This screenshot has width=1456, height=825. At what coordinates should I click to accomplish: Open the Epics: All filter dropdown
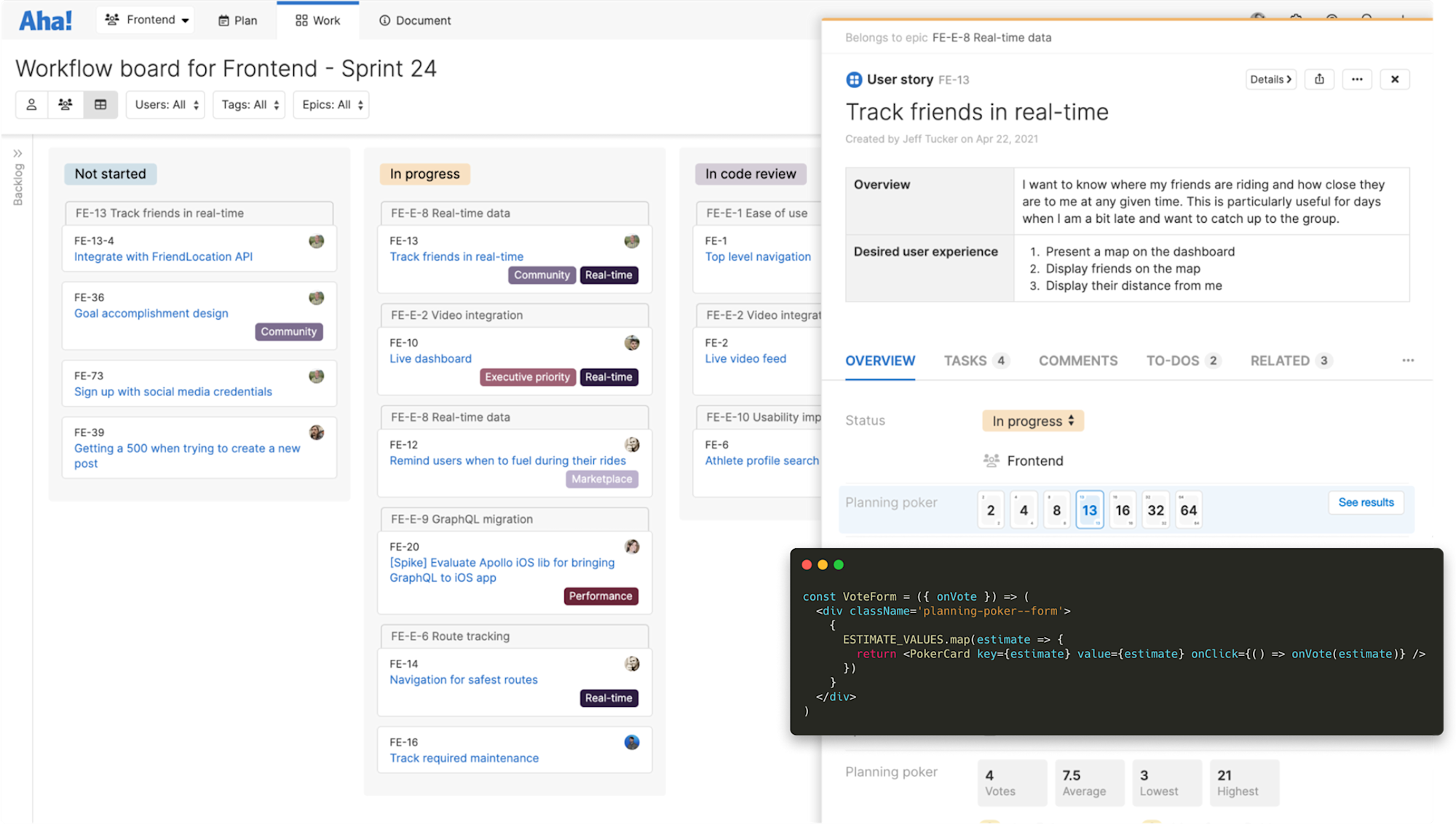click(331, 104)
